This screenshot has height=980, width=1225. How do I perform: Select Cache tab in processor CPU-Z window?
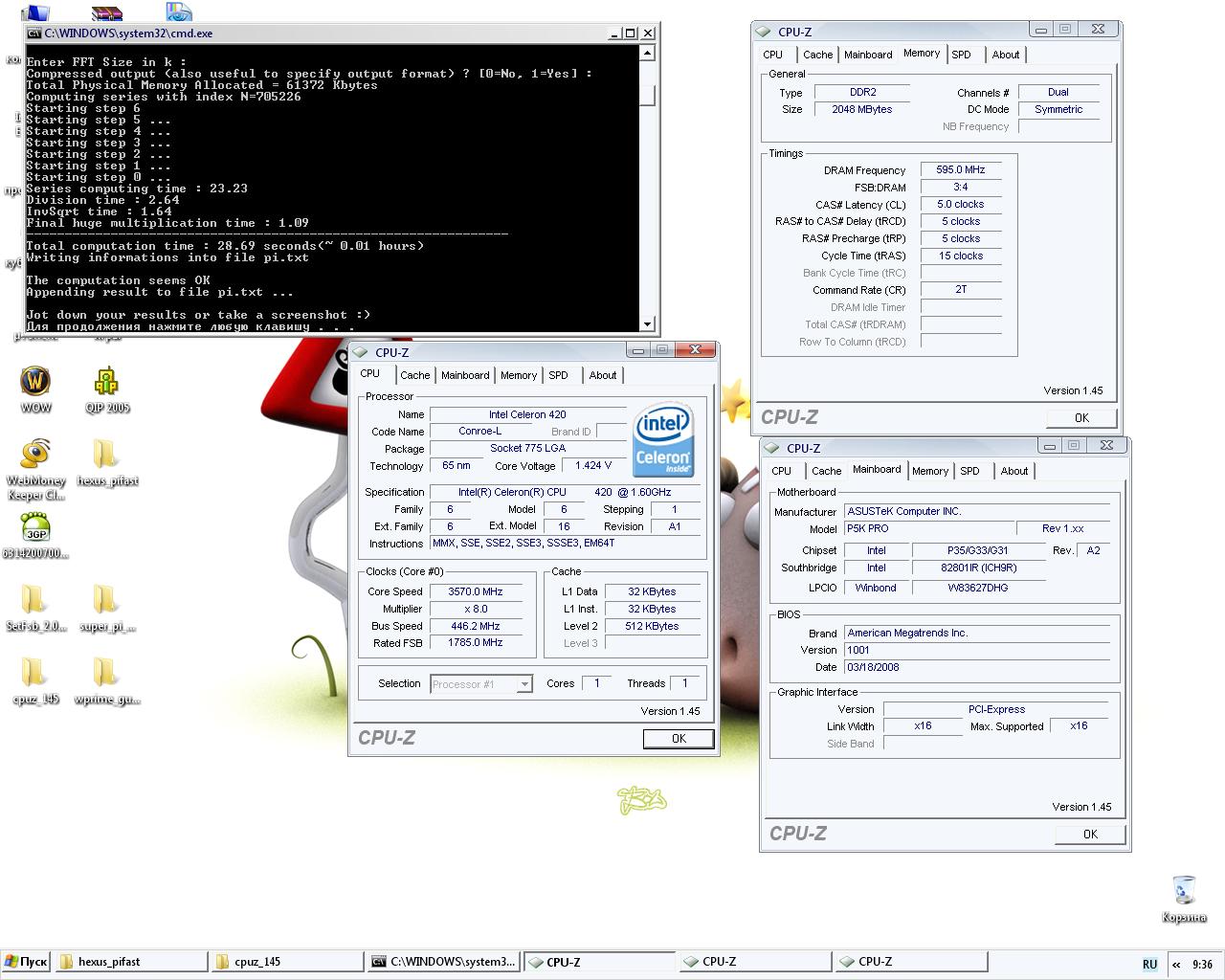click(414, 375)
